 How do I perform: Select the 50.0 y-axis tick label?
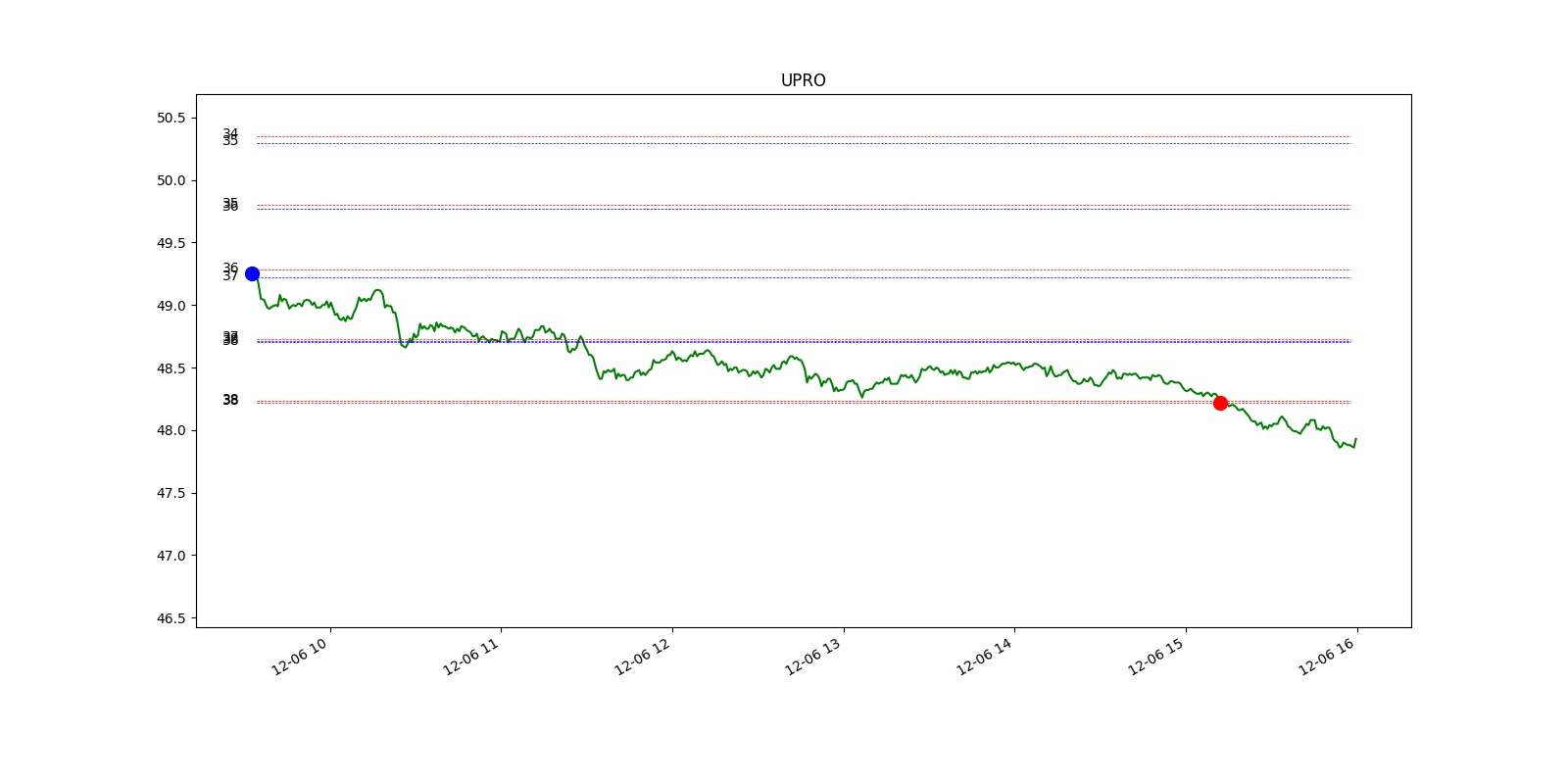(171, 180)
